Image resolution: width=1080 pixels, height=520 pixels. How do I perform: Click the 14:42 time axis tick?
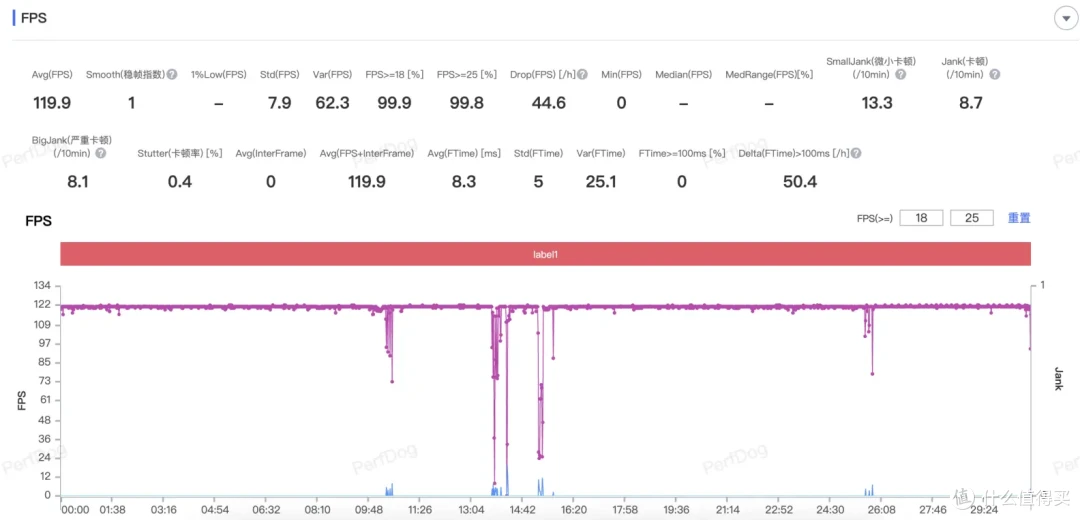coord(523,510)
